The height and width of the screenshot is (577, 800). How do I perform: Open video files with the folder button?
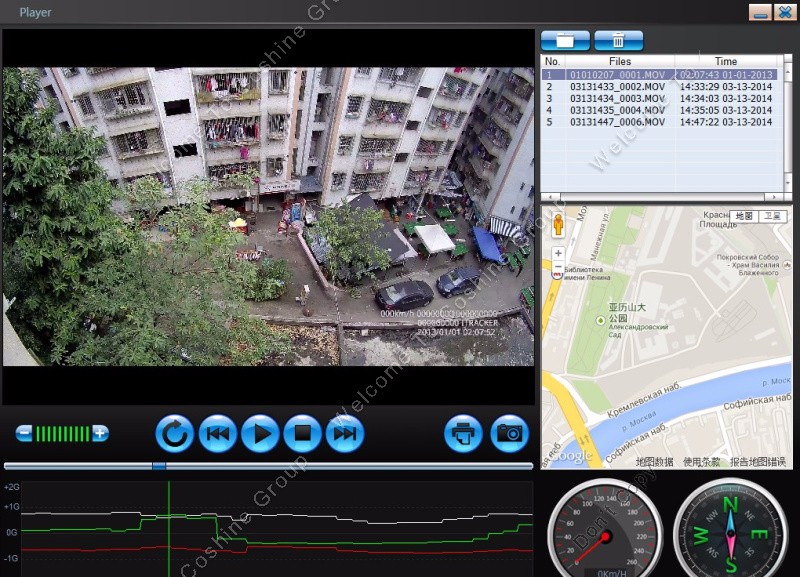565,41
